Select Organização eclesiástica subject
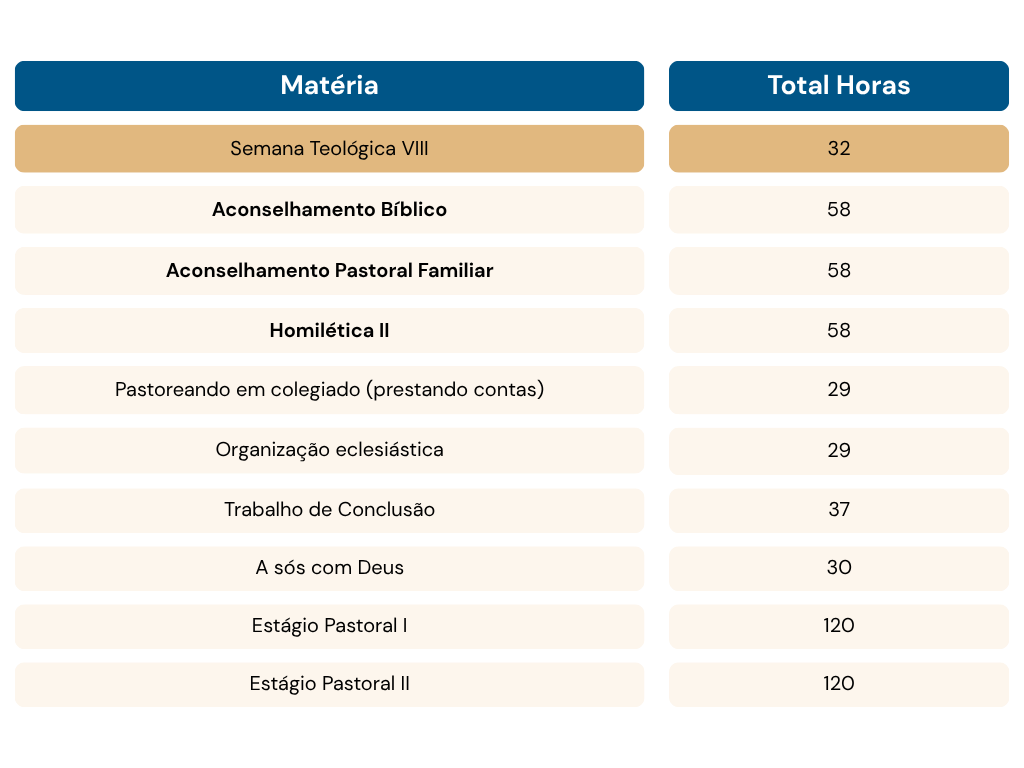The image size is (1024, 768). coord(329,450)
